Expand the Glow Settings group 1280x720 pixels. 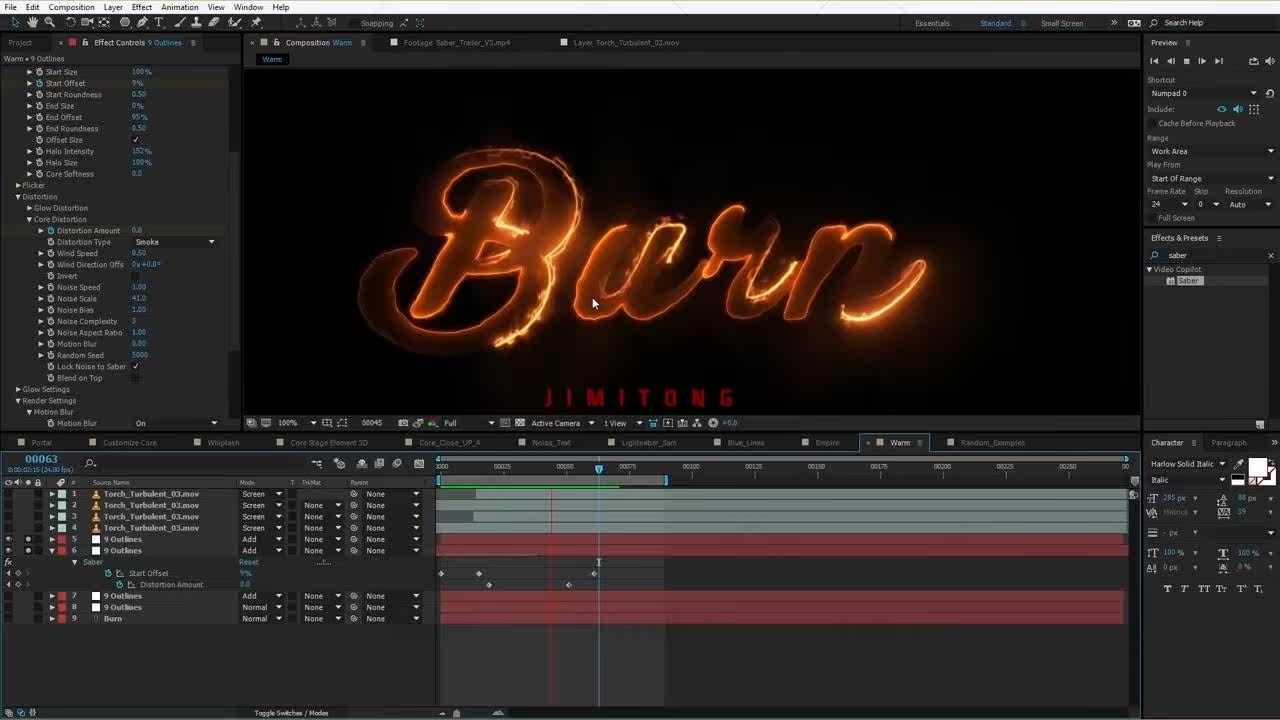pos(18,389)
